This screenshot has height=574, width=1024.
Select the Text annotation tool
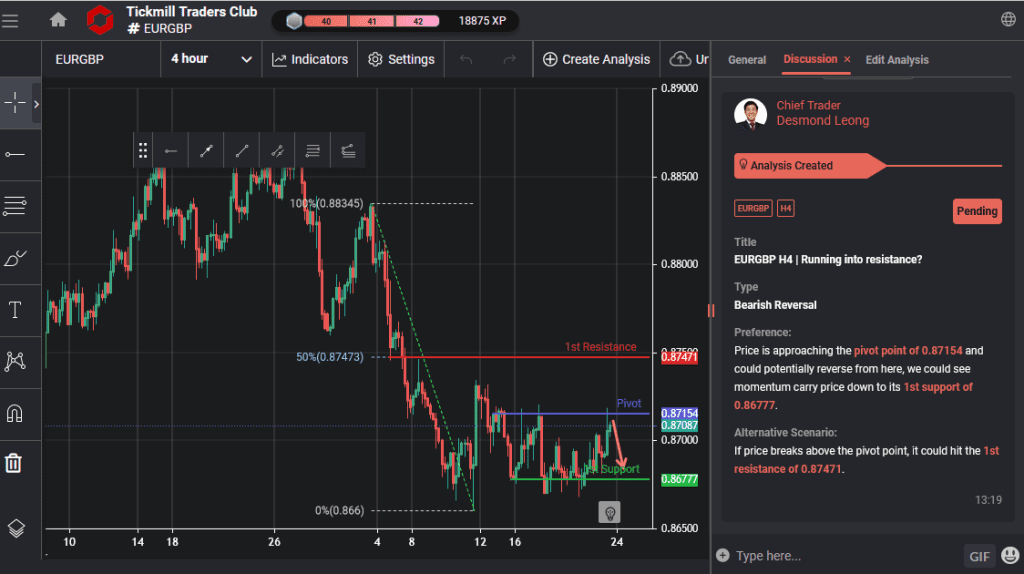pyautogui.click(x=15, y=310)
